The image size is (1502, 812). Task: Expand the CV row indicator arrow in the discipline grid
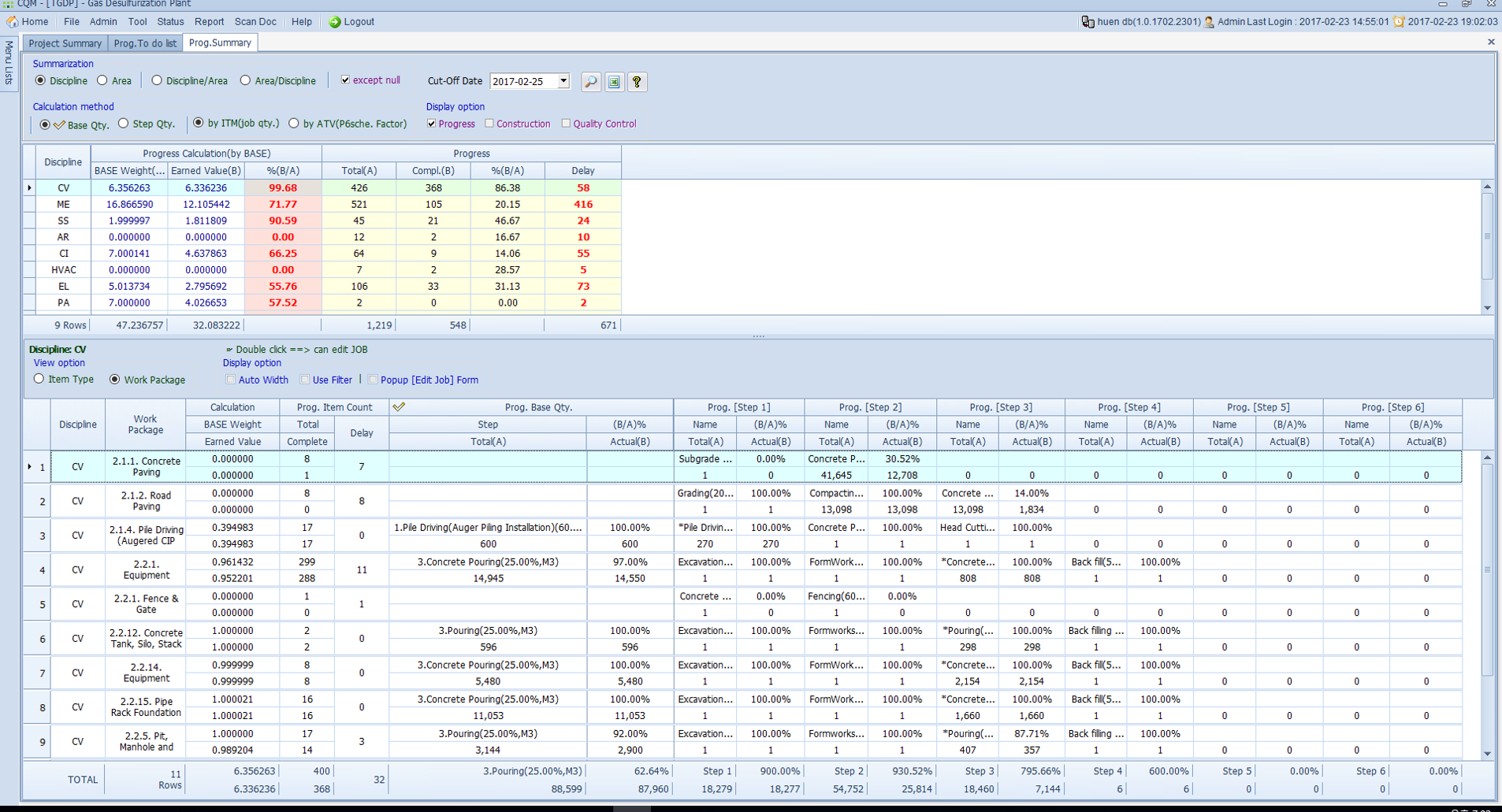point(30,188)
